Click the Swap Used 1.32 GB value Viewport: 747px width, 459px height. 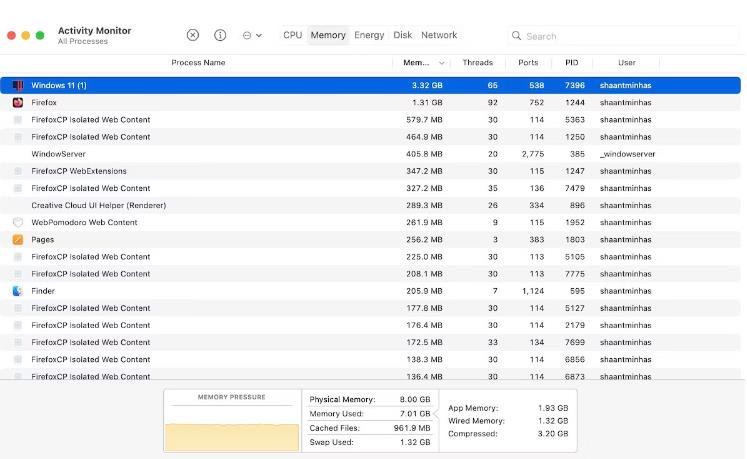point(415,442)
